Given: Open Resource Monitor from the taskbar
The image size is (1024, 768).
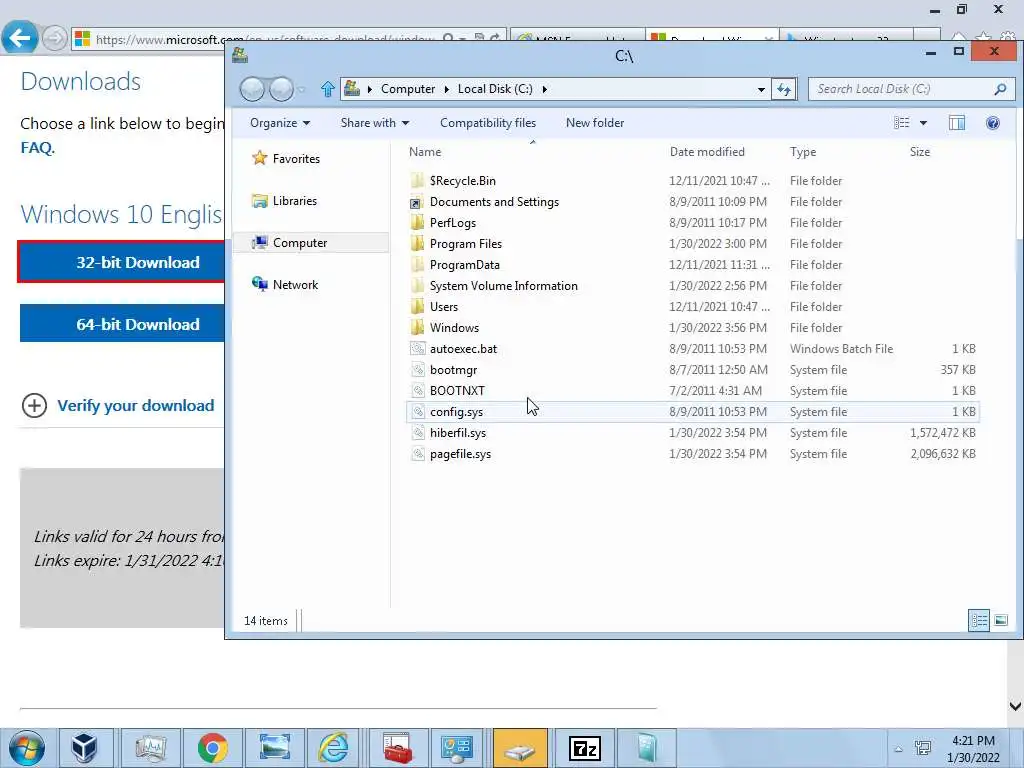Looking at the screenshot, I should pos(150,748).
